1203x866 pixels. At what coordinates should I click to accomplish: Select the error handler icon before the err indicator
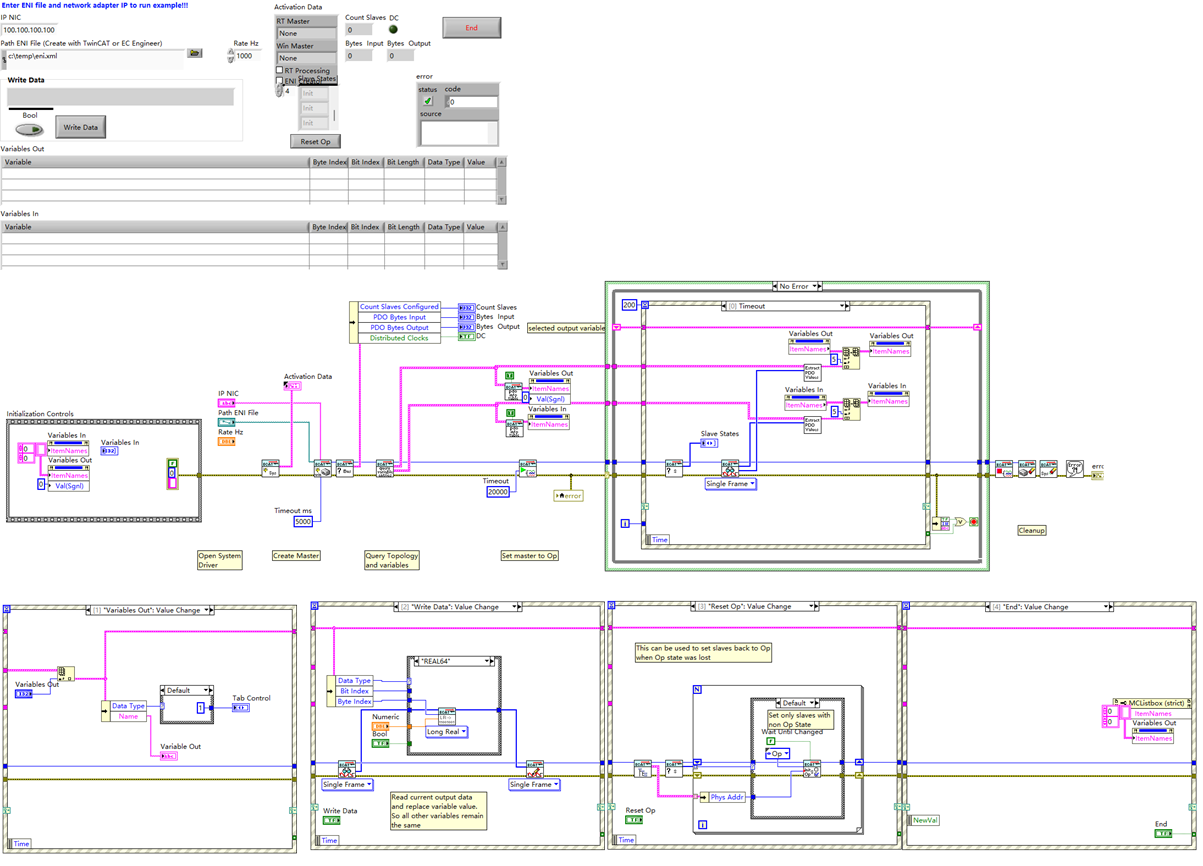click(1075, 468)
